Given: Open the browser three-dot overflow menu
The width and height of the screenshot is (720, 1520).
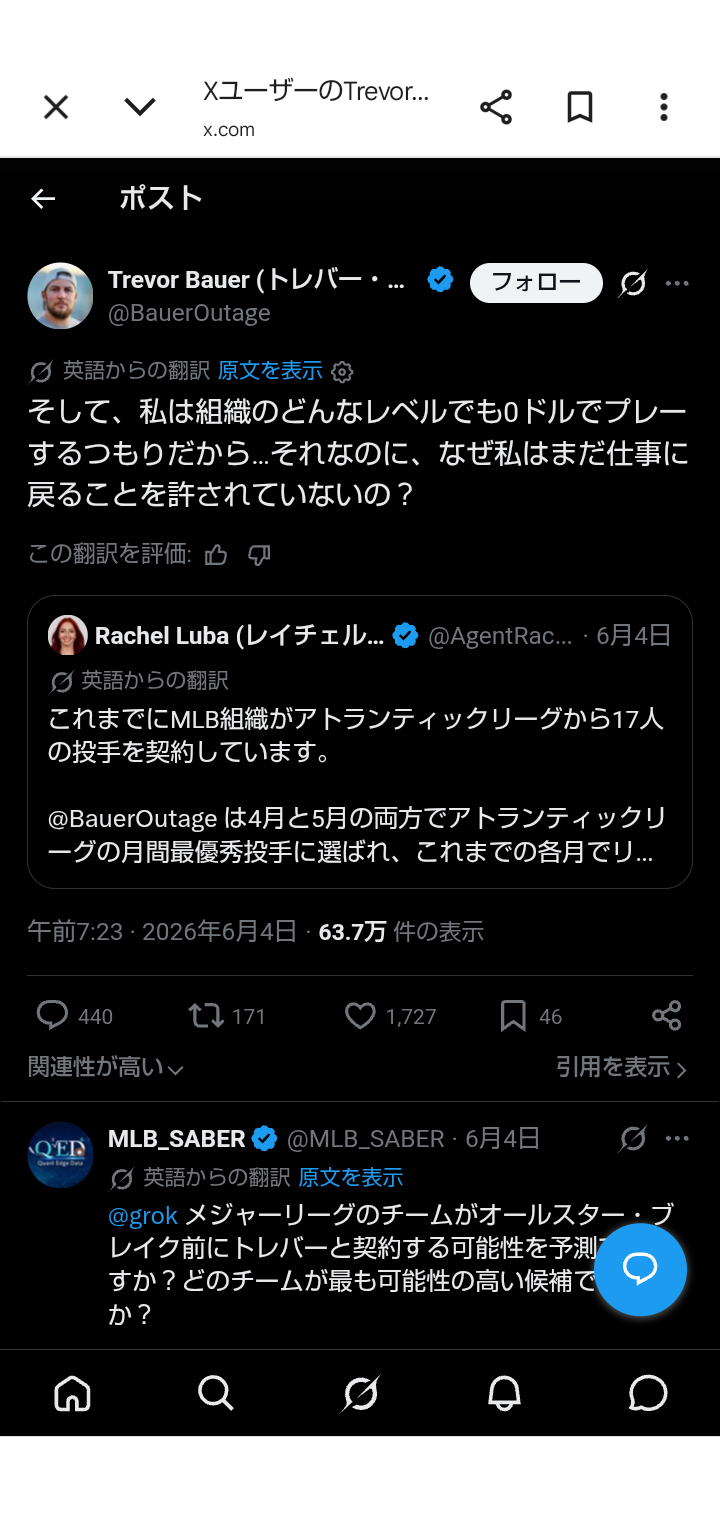Looking at the screenshot, I should (663, 107).
